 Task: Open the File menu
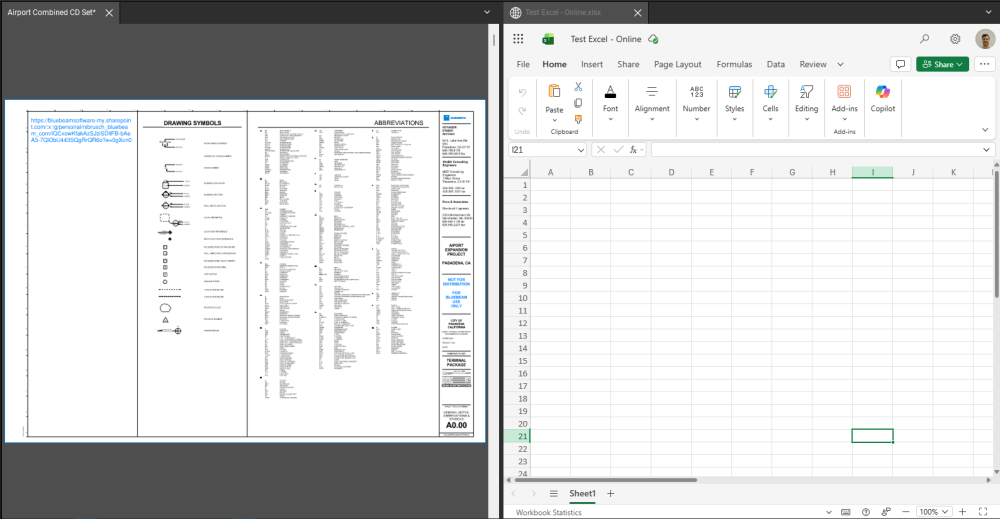pos(523,64)
